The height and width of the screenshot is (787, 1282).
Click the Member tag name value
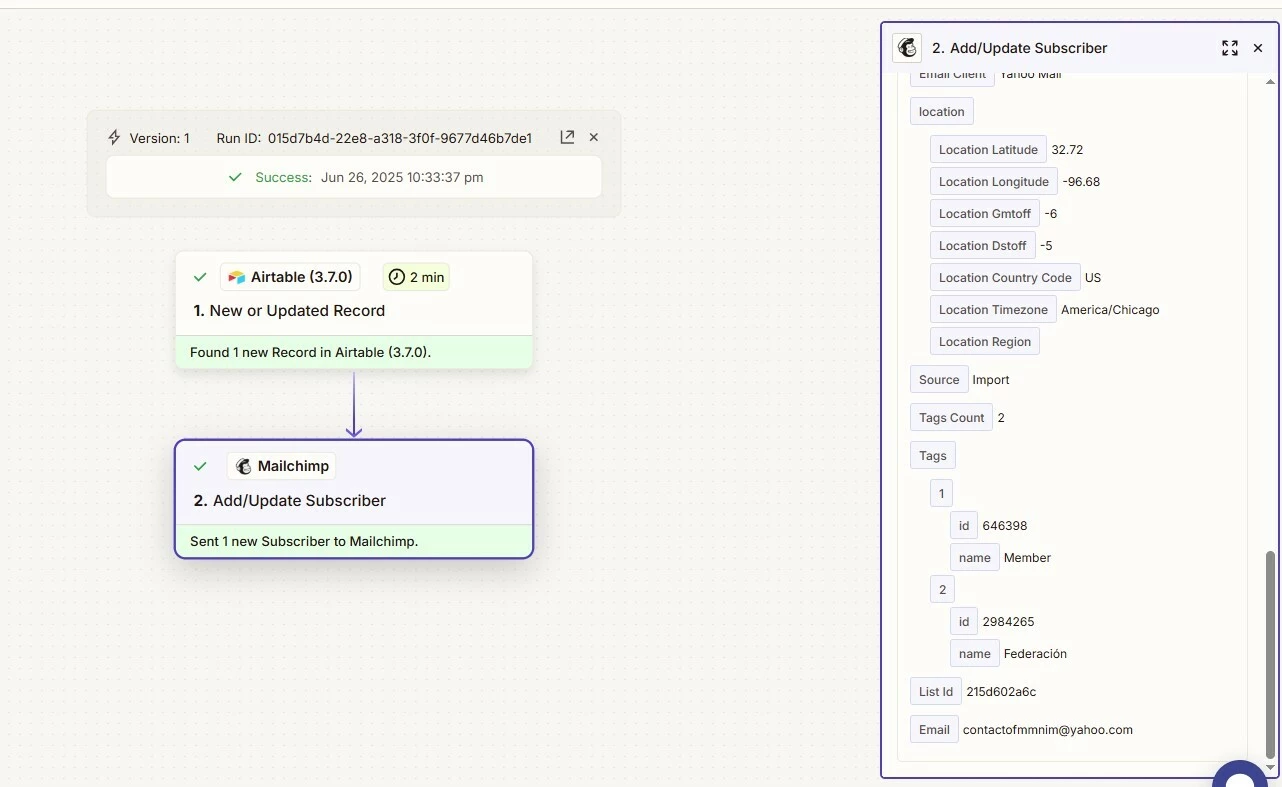(x=1027, y=557)
